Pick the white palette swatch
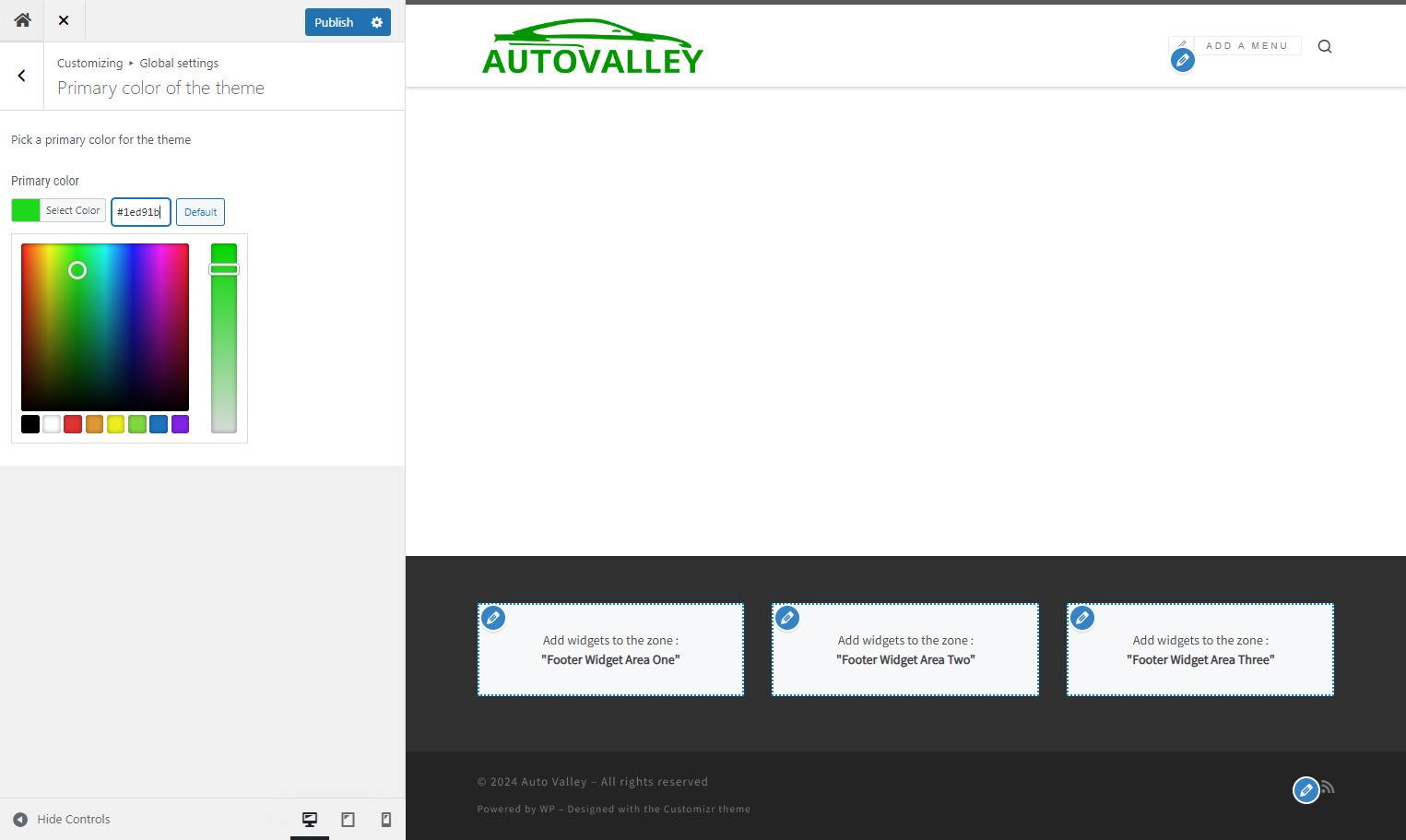This screenshot has height=840, width=1406. click(52, 424)
